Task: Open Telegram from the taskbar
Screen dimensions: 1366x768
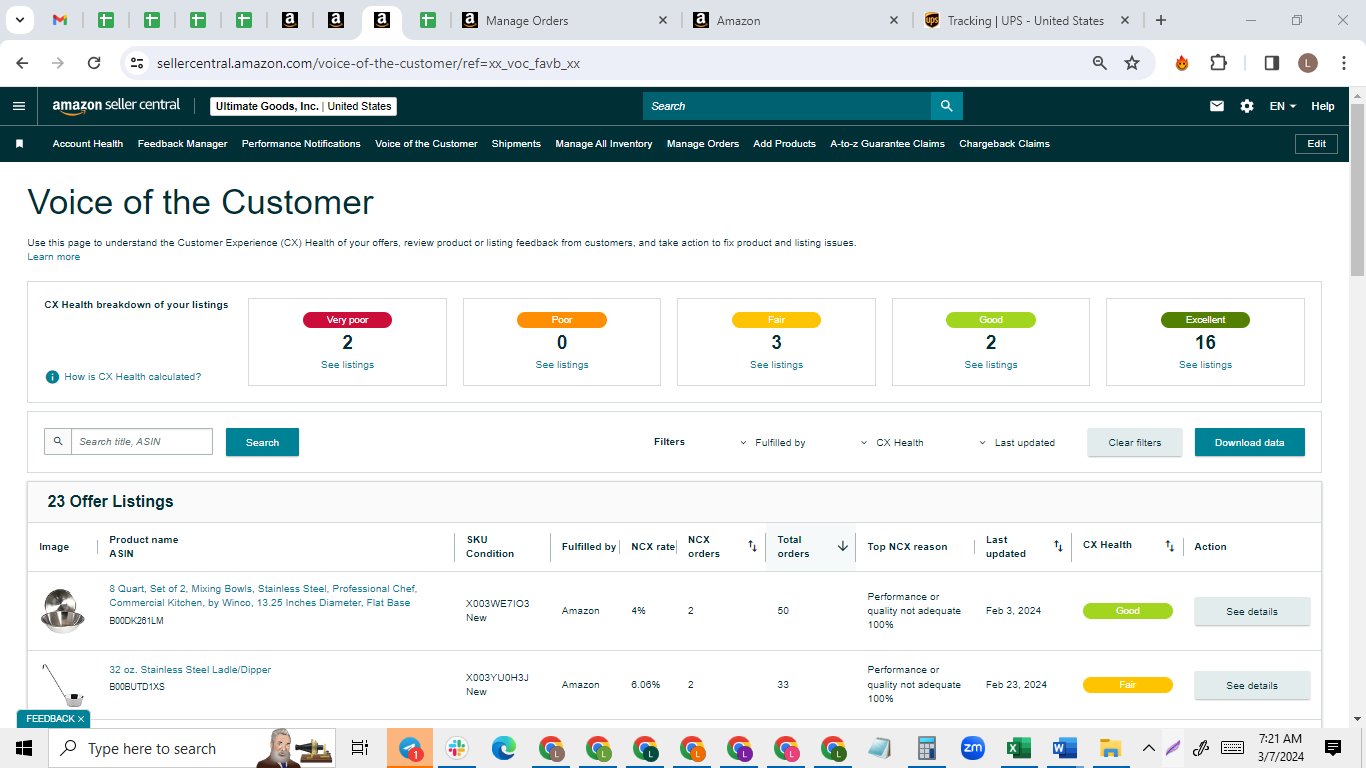Action: point(411,748)
